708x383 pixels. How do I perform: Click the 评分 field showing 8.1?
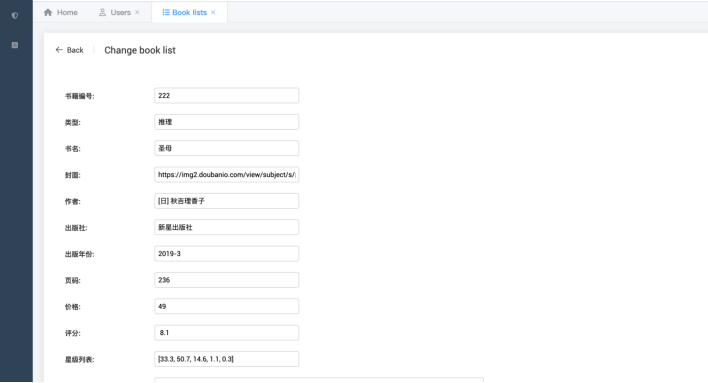tap(227, 332)
